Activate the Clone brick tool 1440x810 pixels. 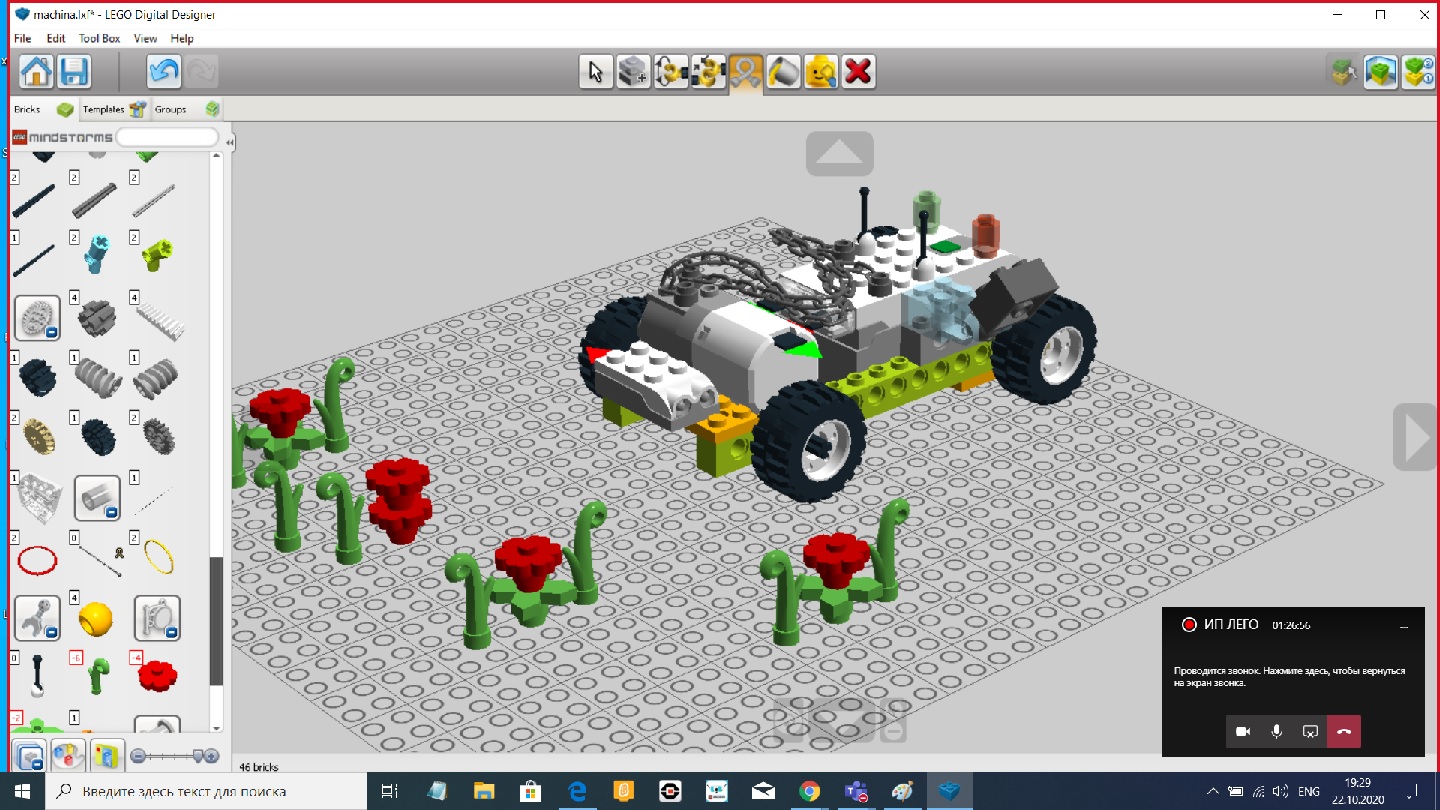point(633,72)
